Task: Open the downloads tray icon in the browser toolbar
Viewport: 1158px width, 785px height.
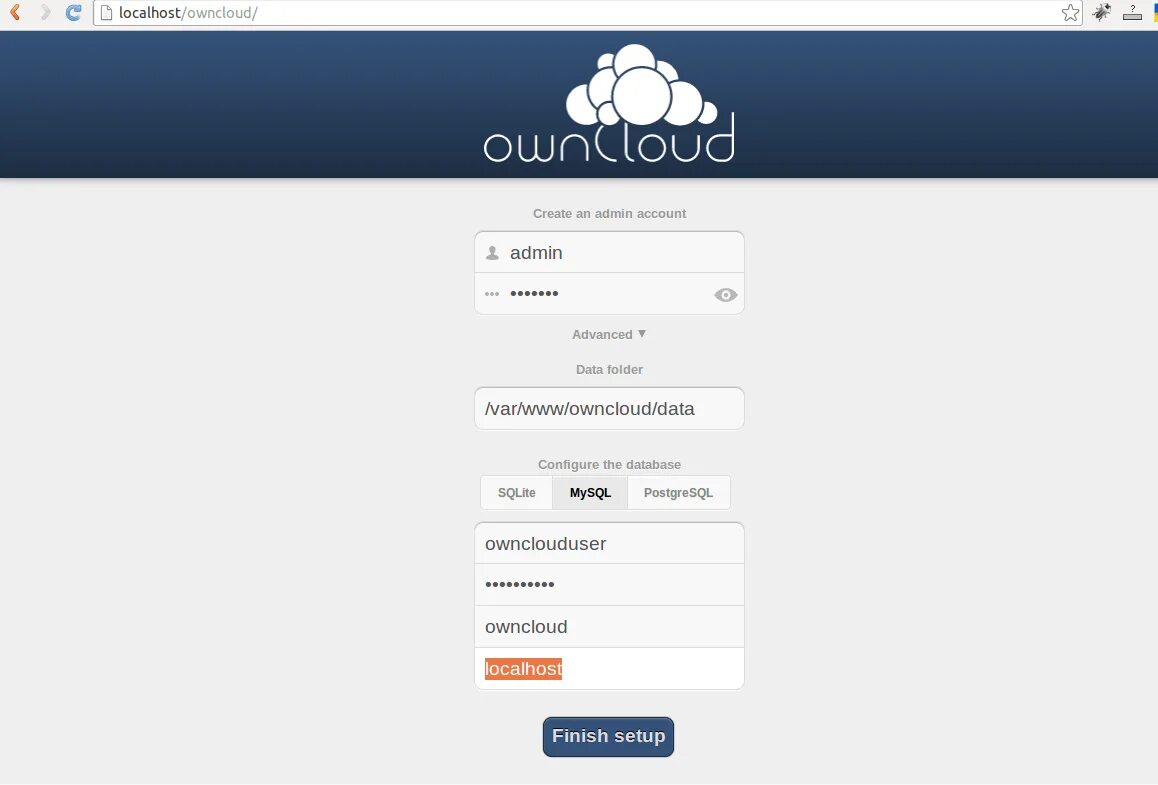Action: (x=1132, y=12)
